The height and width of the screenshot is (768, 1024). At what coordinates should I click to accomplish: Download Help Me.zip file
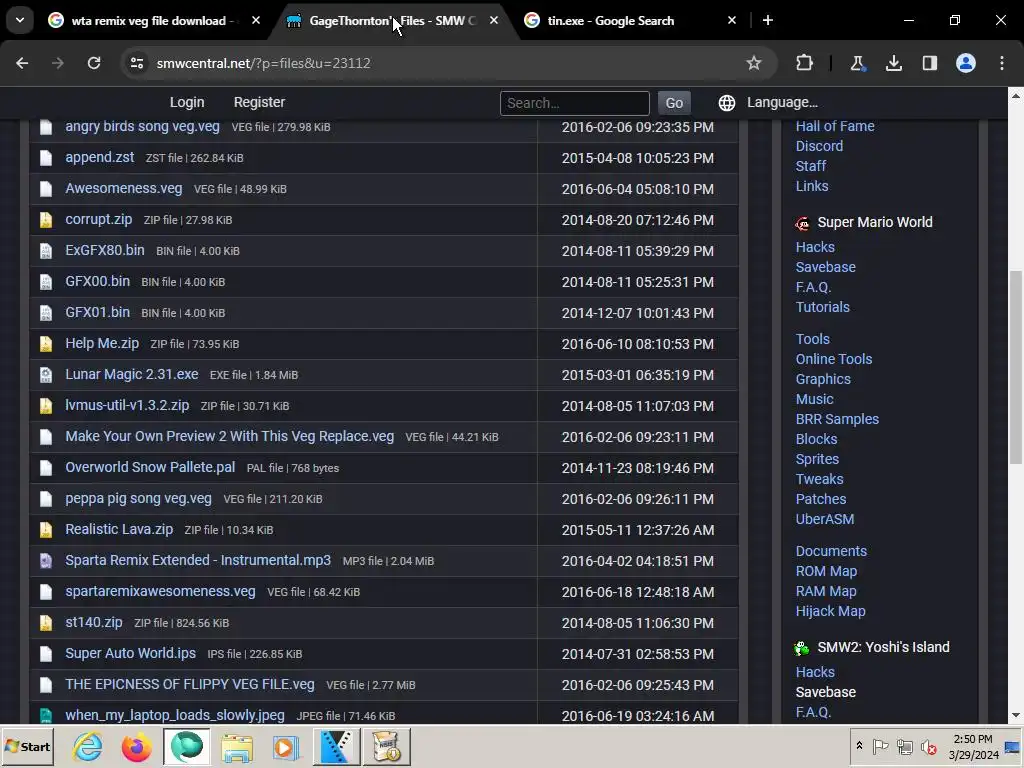pyautogui.click(x=102, y=344)
